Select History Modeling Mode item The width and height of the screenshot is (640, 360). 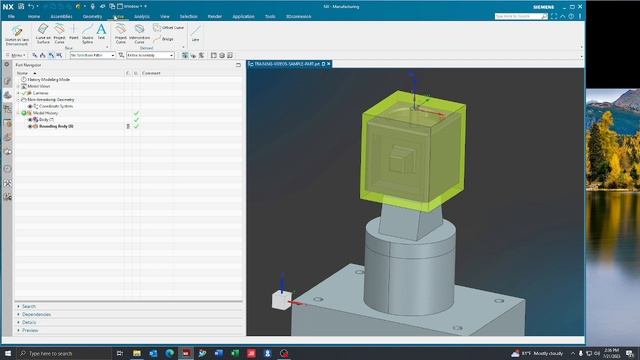[49, 80]
